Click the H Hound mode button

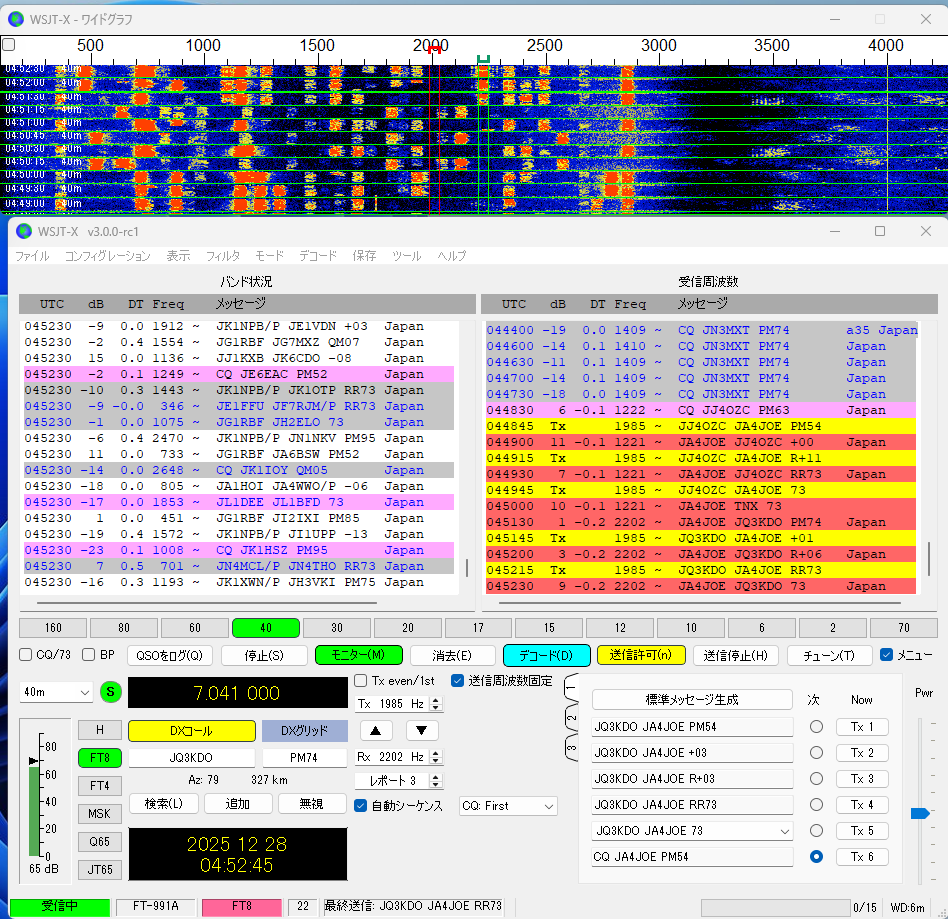[x=99, y=731]
